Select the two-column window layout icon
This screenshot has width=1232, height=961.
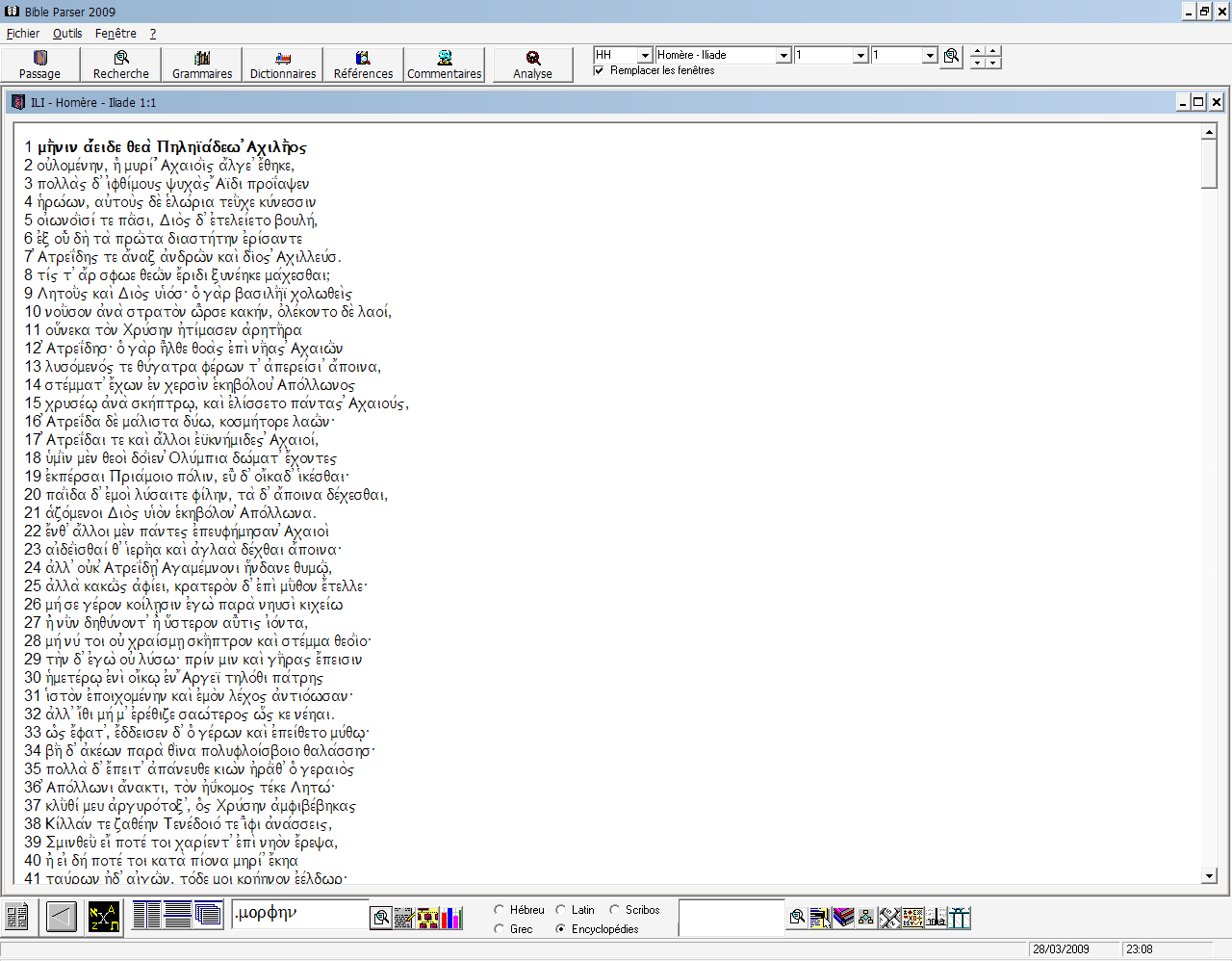click(146, 914)
